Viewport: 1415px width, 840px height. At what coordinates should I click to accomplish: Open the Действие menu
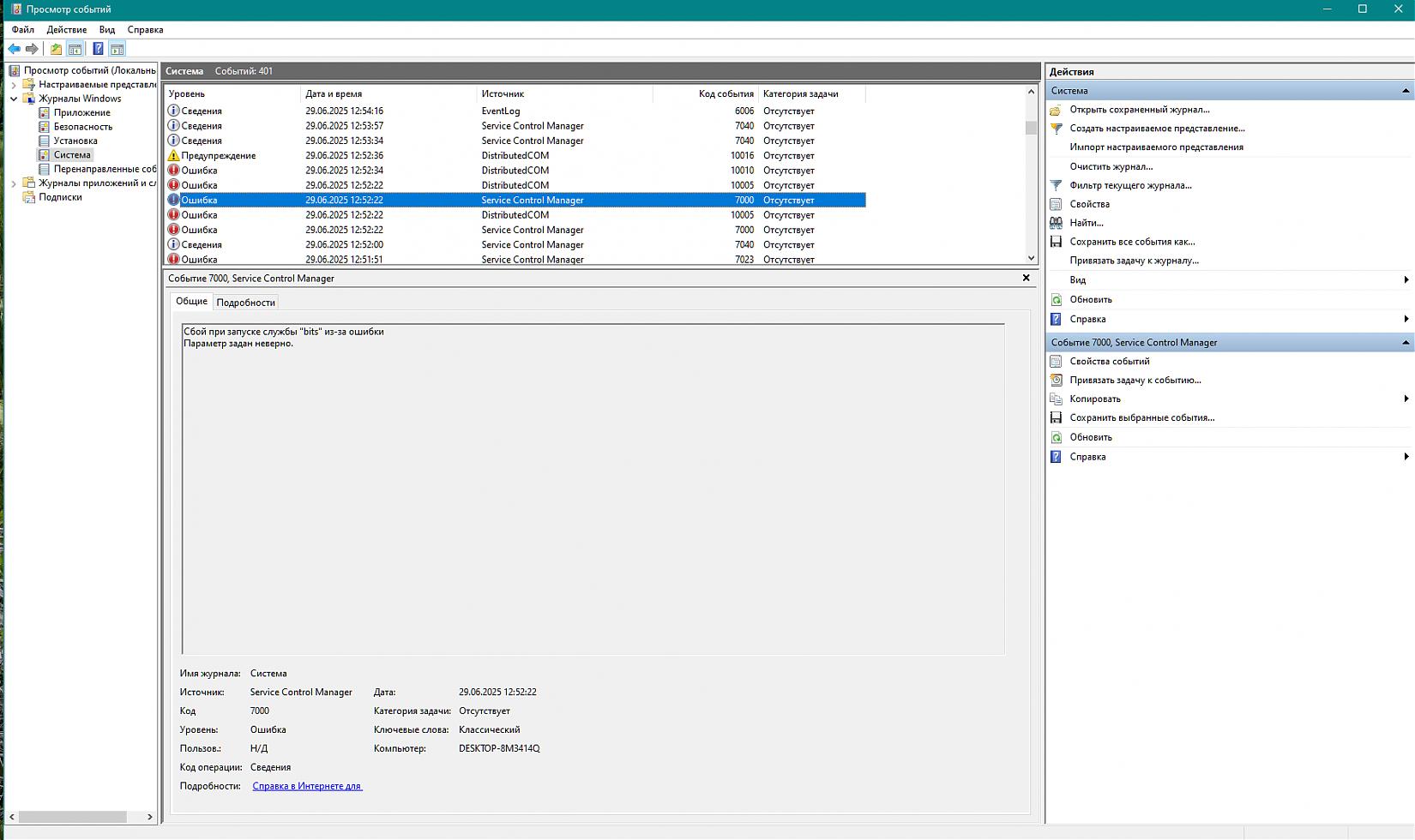tap(66, 29)
